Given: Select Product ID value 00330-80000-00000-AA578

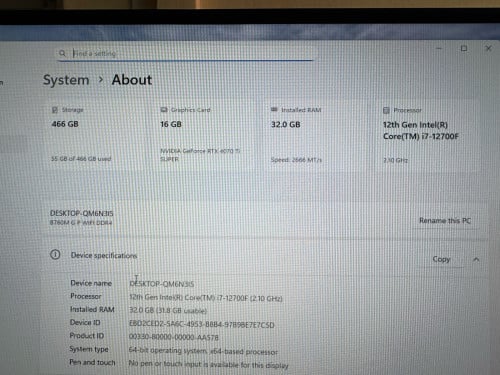Looking at the screenshot, I should (x=174, y=337).
